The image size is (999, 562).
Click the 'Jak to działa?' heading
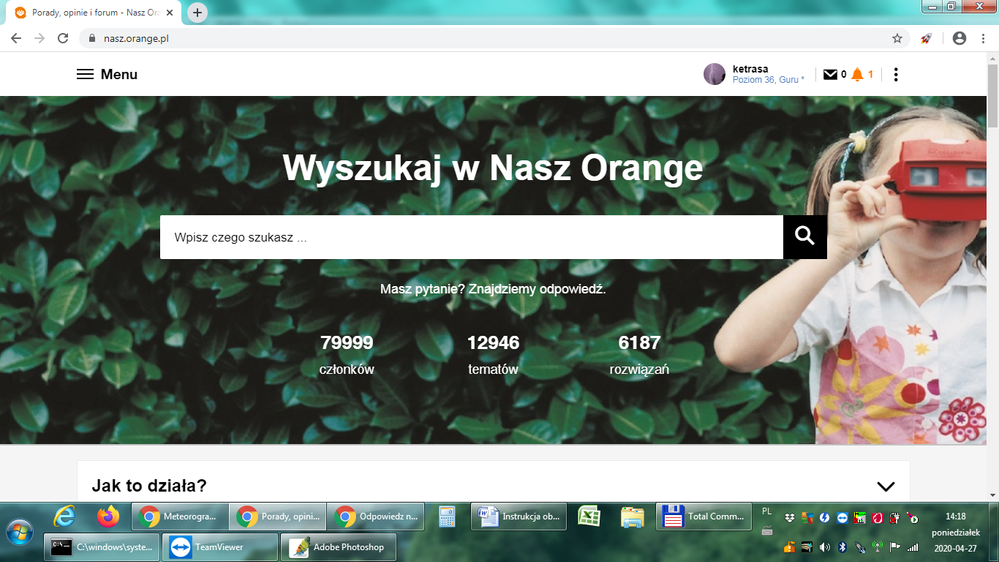(149, 486)
